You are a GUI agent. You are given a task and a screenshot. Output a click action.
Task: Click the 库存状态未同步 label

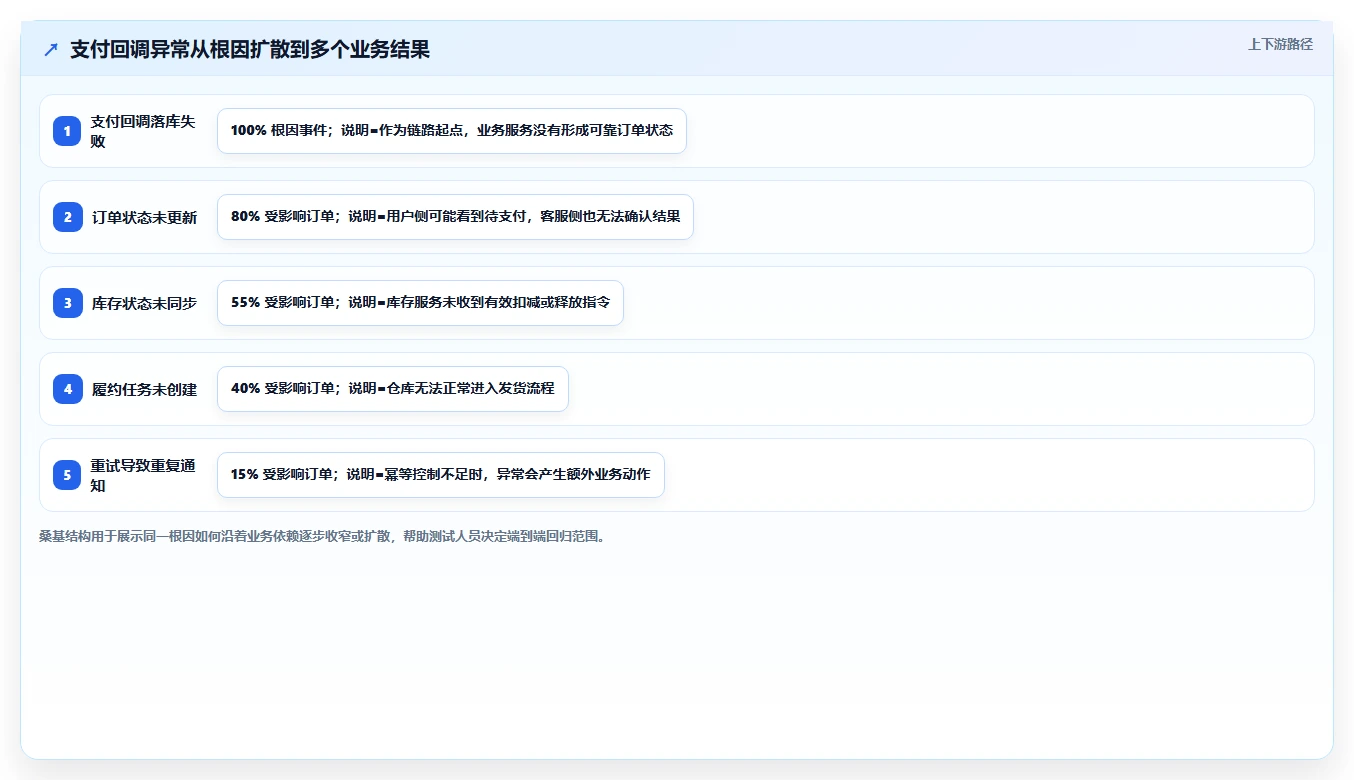point(144,303)
